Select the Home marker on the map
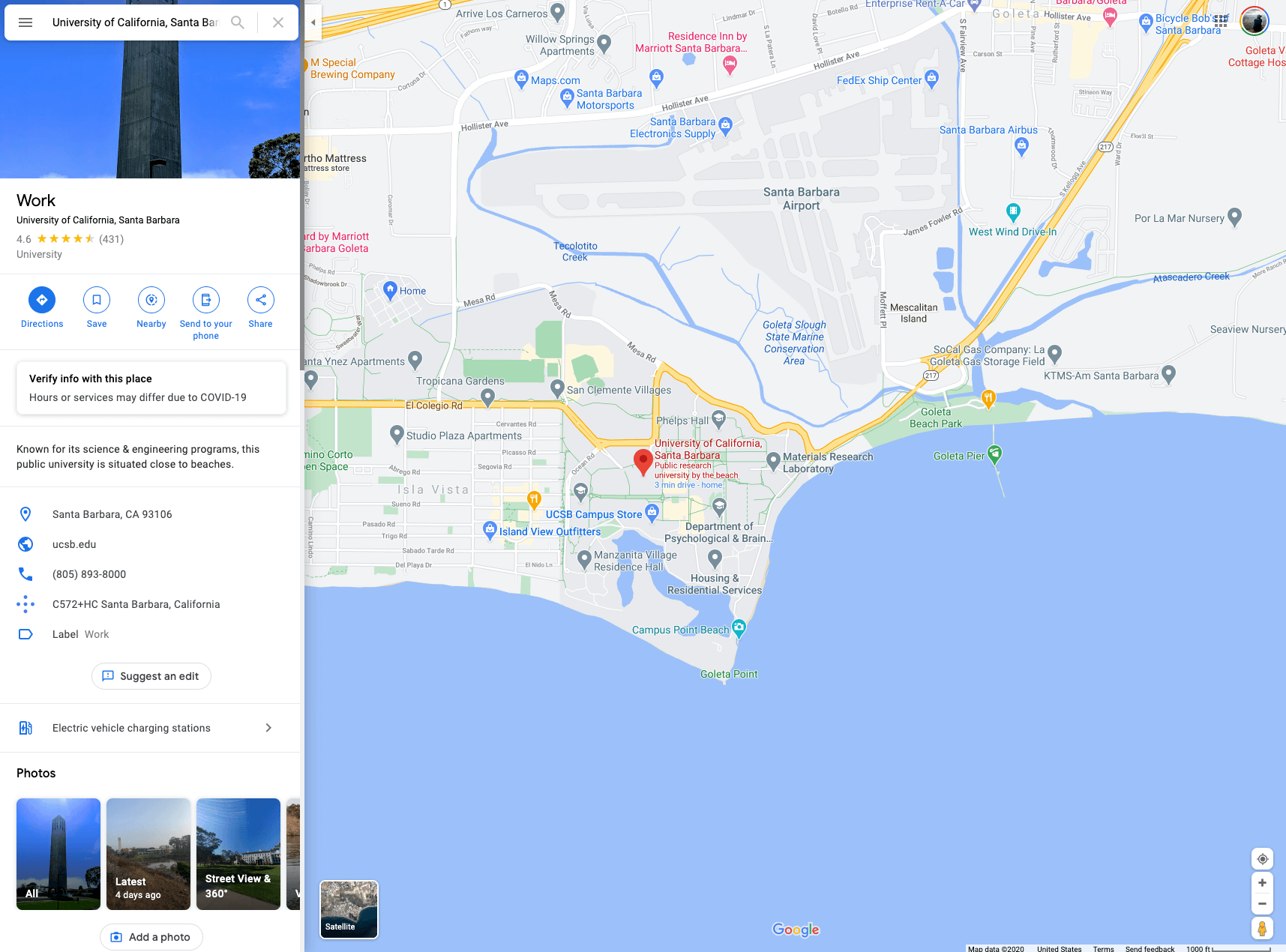The image size is (1286, 952). pos(390,290)
